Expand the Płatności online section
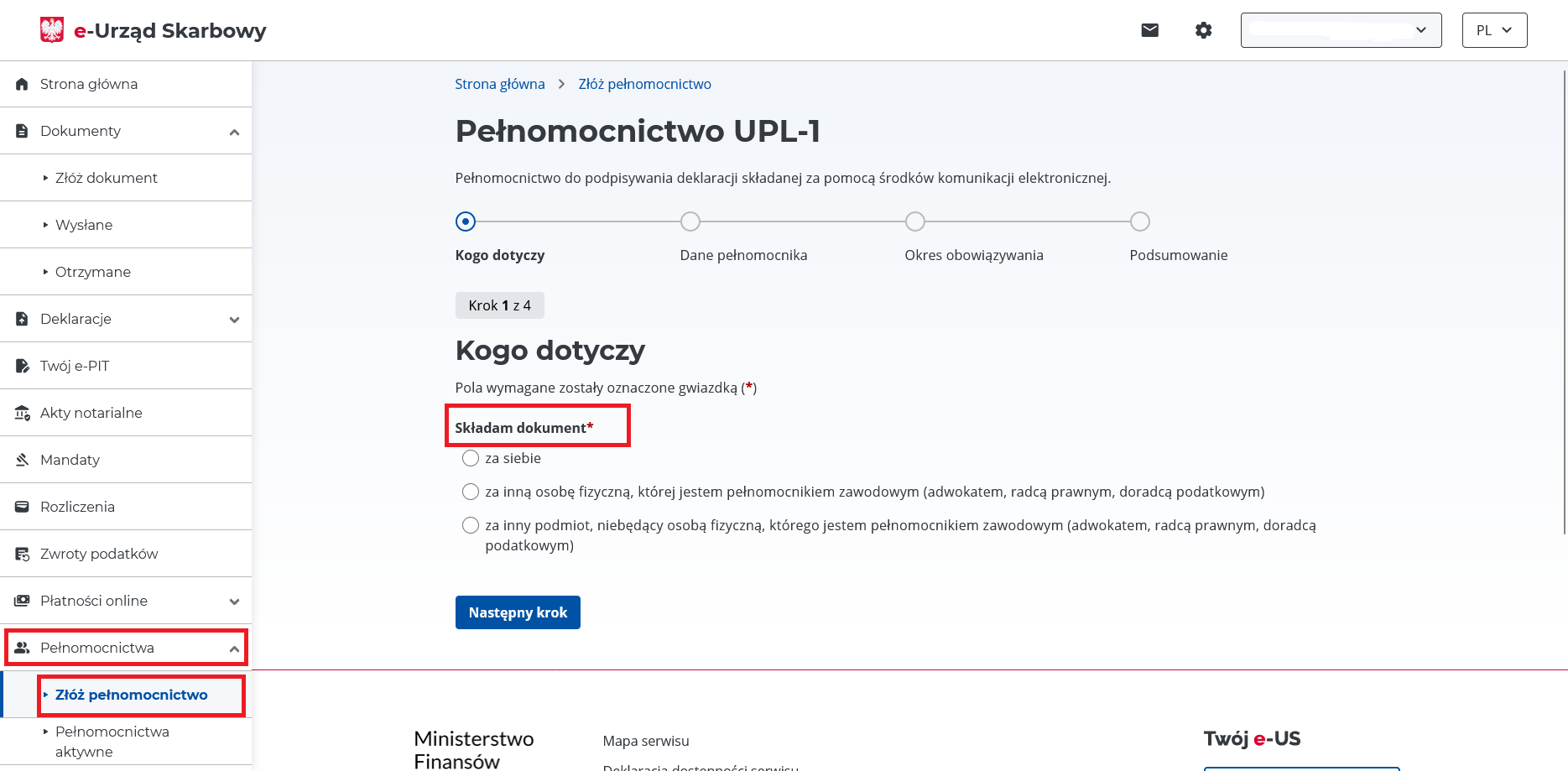The image size is (1568, 771). 234,602
